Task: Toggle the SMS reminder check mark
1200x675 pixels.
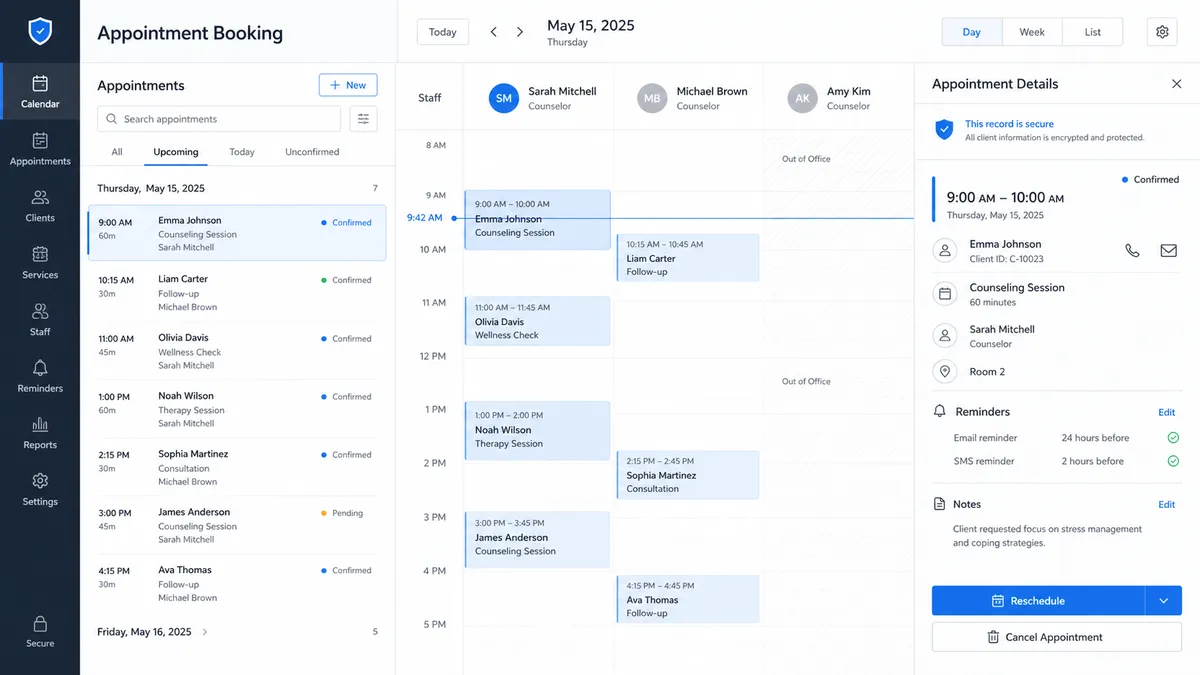Action: (1173, 461)
